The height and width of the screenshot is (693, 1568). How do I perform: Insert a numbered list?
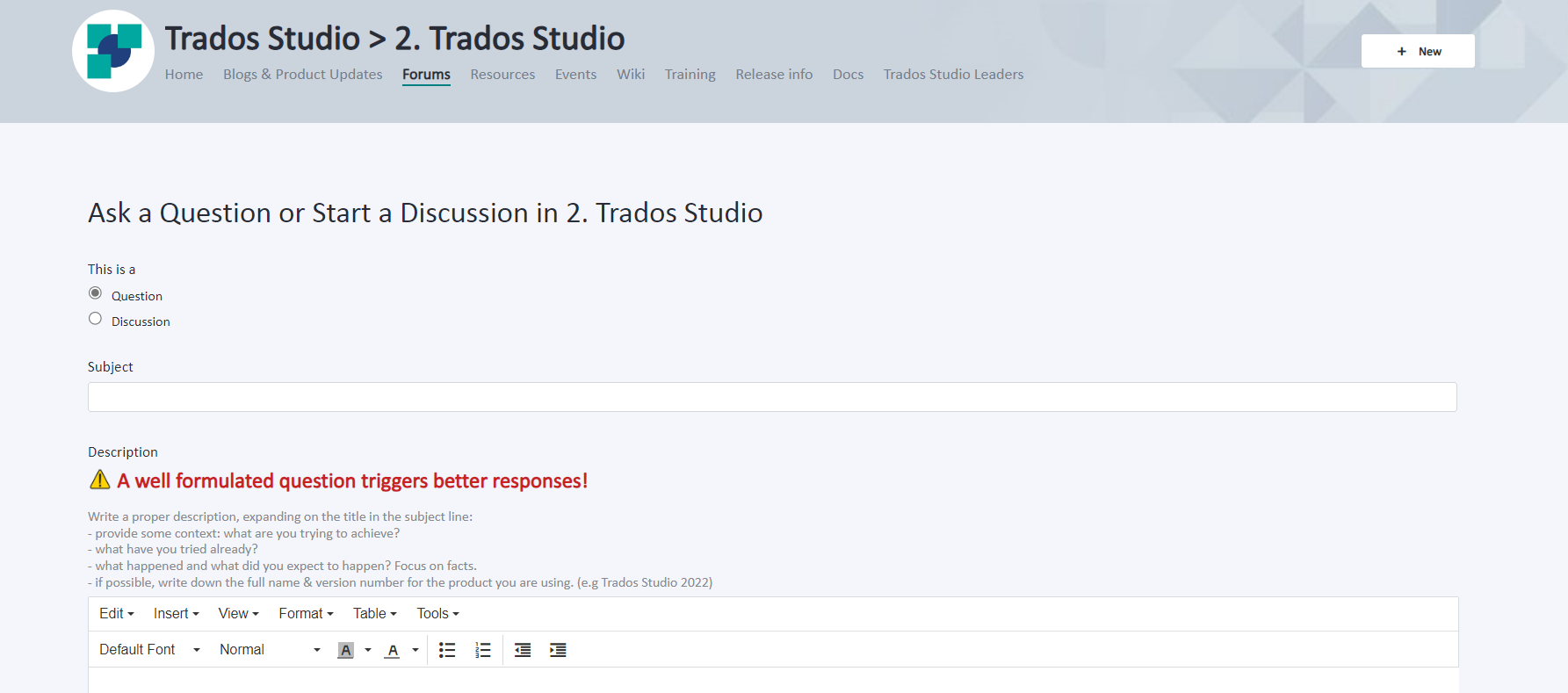[483, 650]
